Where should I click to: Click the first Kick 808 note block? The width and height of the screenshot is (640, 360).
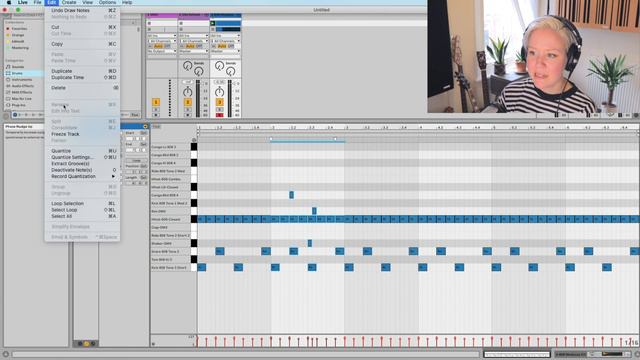click(202, 267)
